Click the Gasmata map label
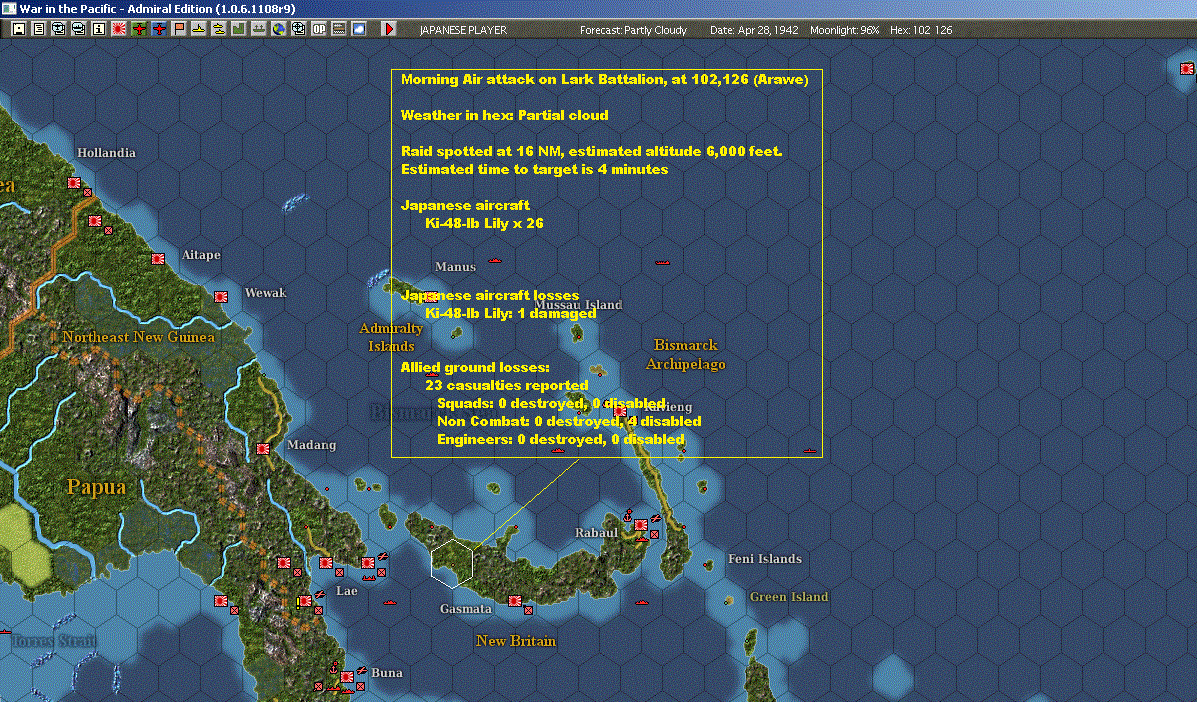 [466, 609]
